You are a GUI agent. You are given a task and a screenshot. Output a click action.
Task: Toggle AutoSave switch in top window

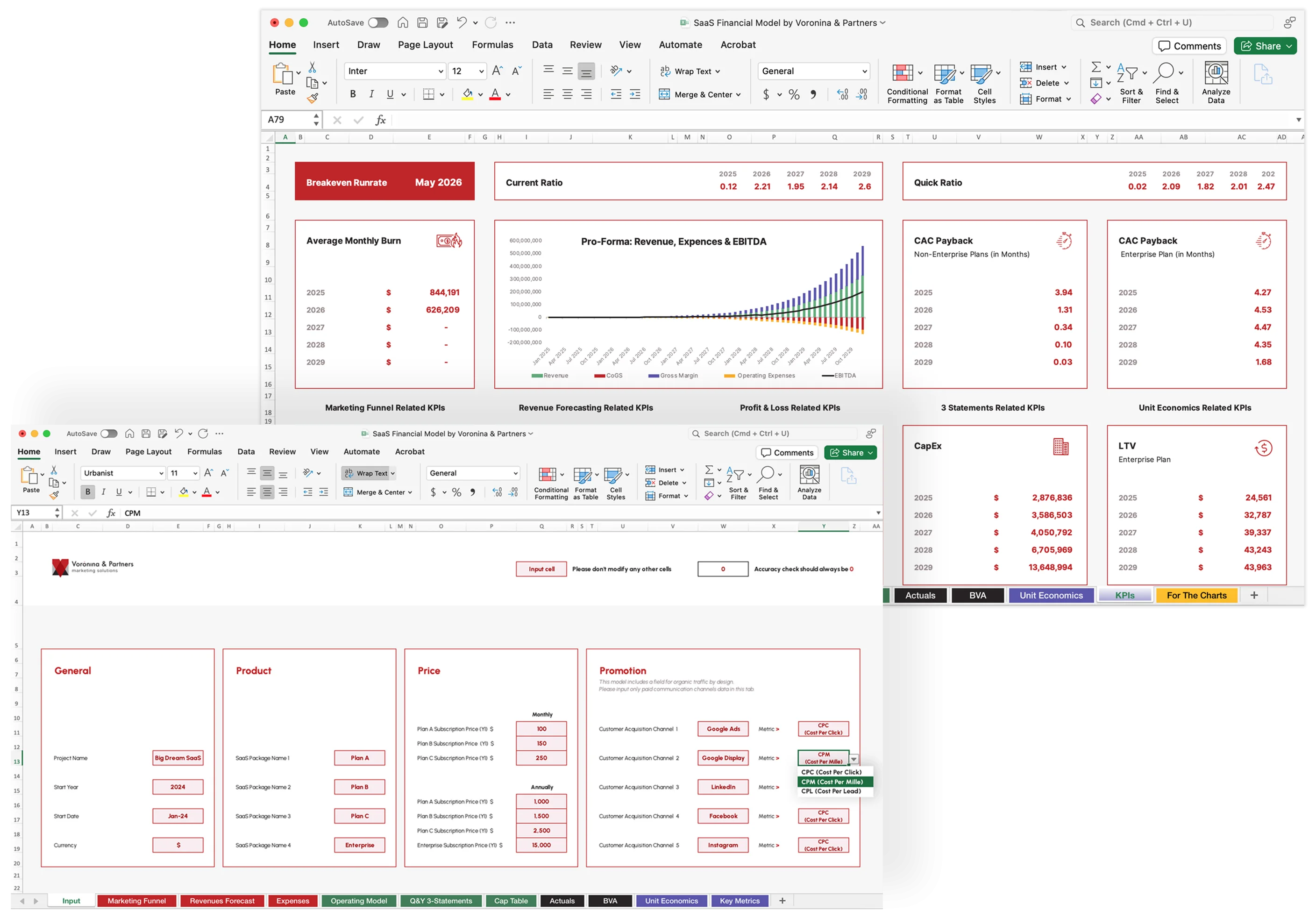[378, 23]
